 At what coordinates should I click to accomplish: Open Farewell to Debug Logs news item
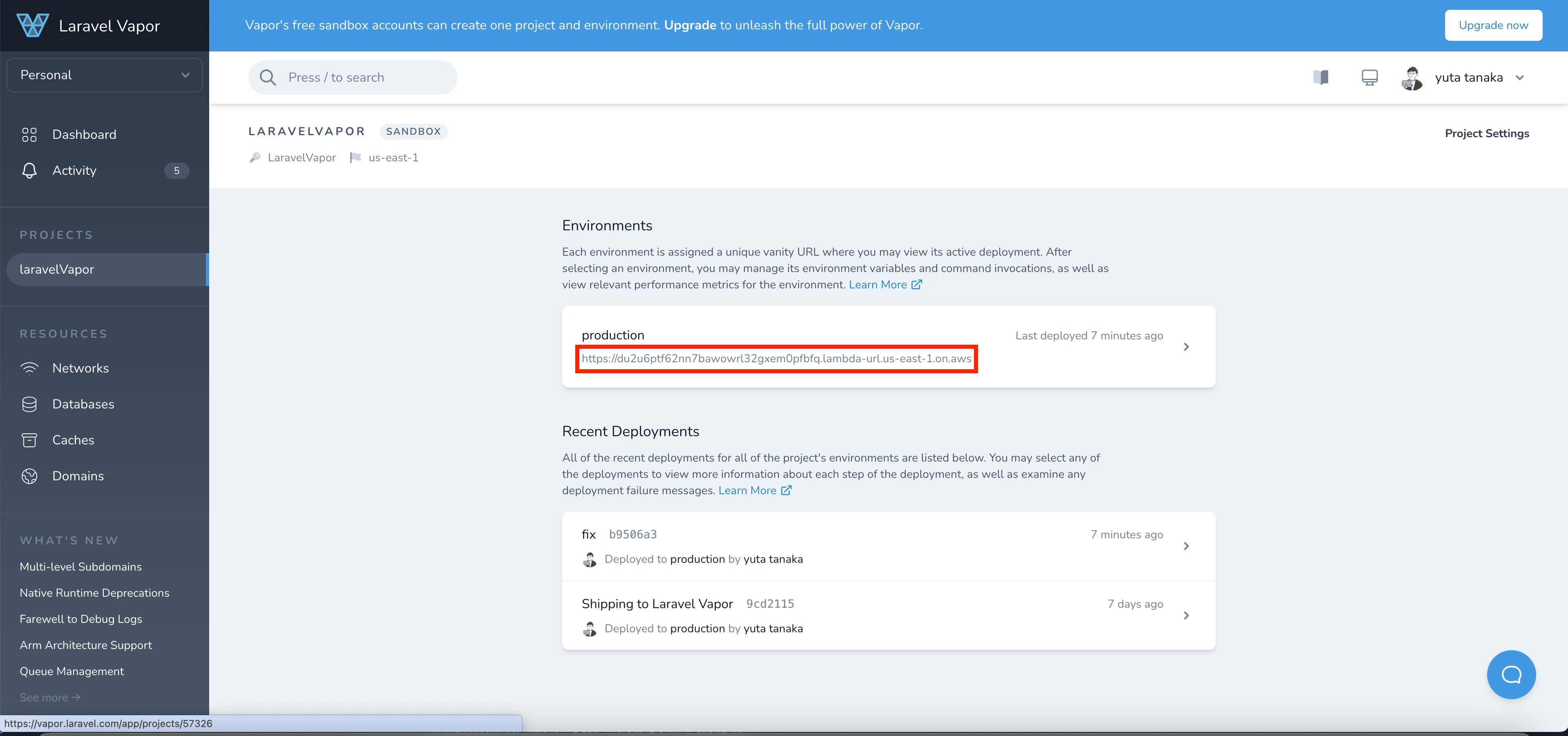pyautogui.click(x=80, y=618)
